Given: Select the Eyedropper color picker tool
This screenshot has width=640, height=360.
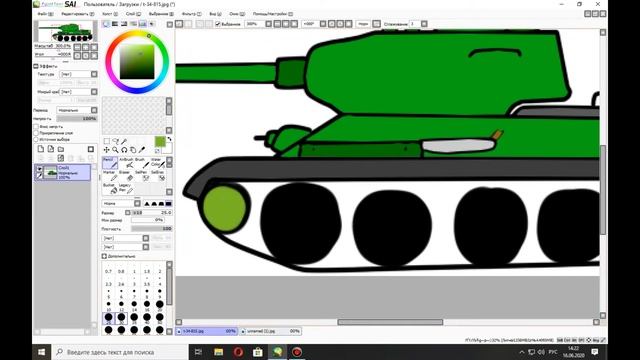Looking at the screenshot, I should tap(142, 150).
